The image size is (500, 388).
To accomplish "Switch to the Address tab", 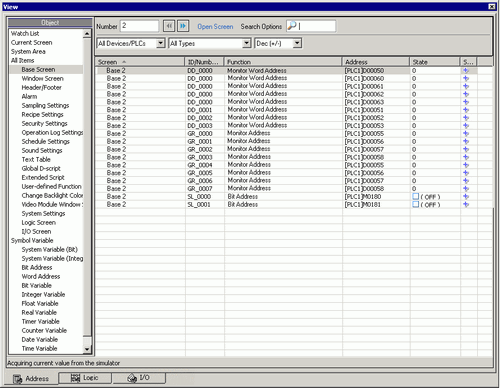I will [x=32, y=379].
